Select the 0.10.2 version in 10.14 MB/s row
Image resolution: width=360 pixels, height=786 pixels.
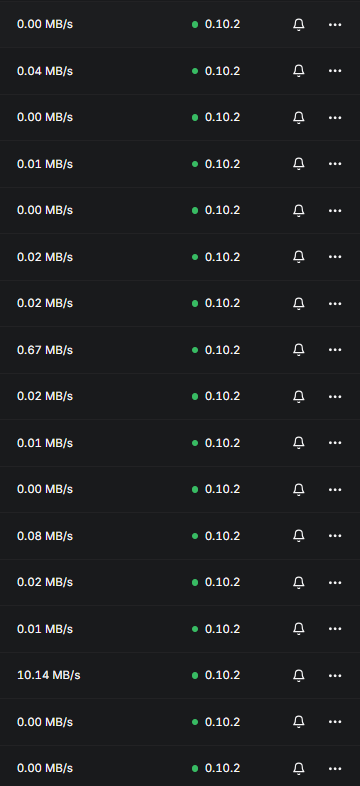[x=223, y=675]
